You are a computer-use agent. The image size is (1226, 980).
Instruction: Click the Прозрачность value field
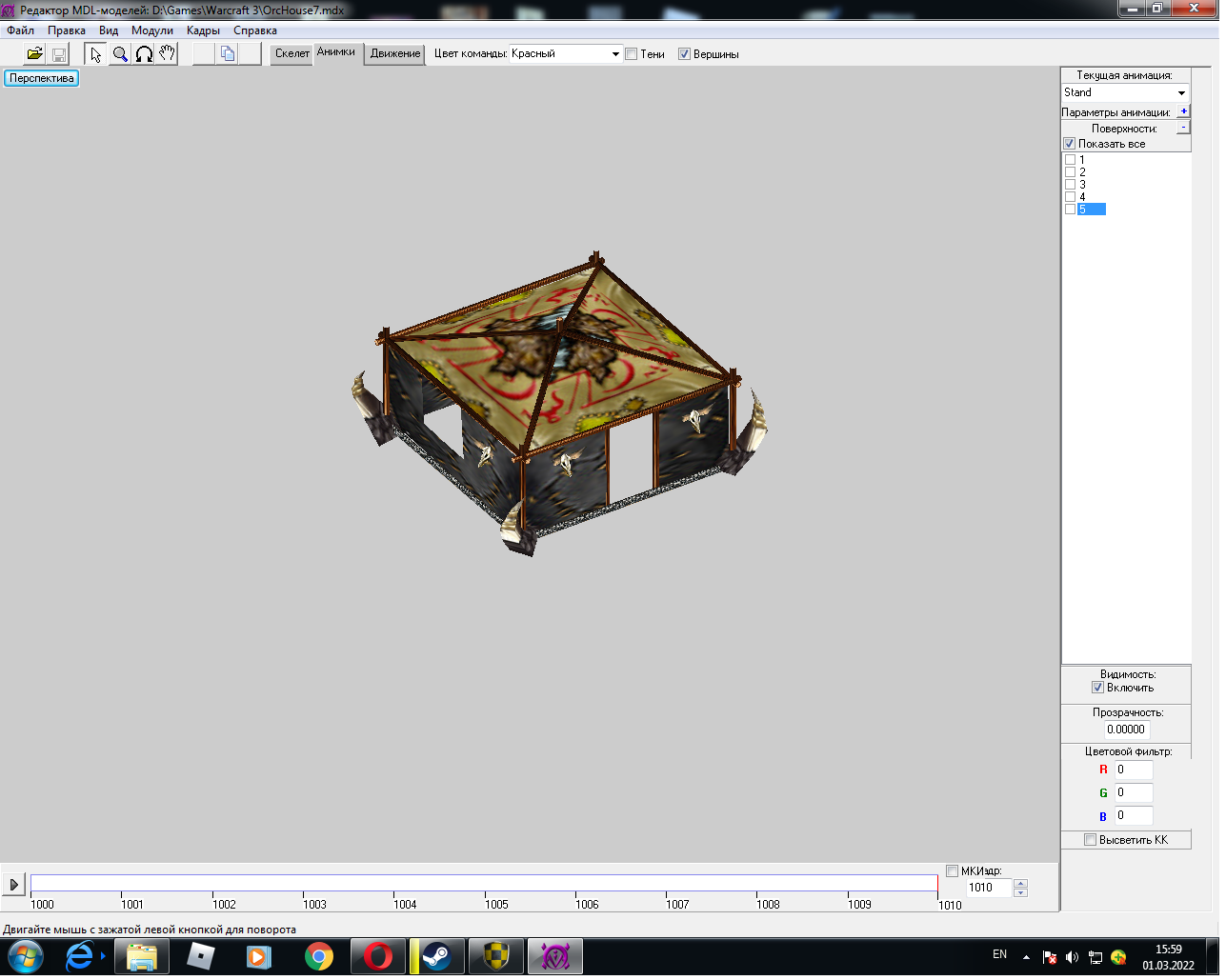tap(1126, 730)
